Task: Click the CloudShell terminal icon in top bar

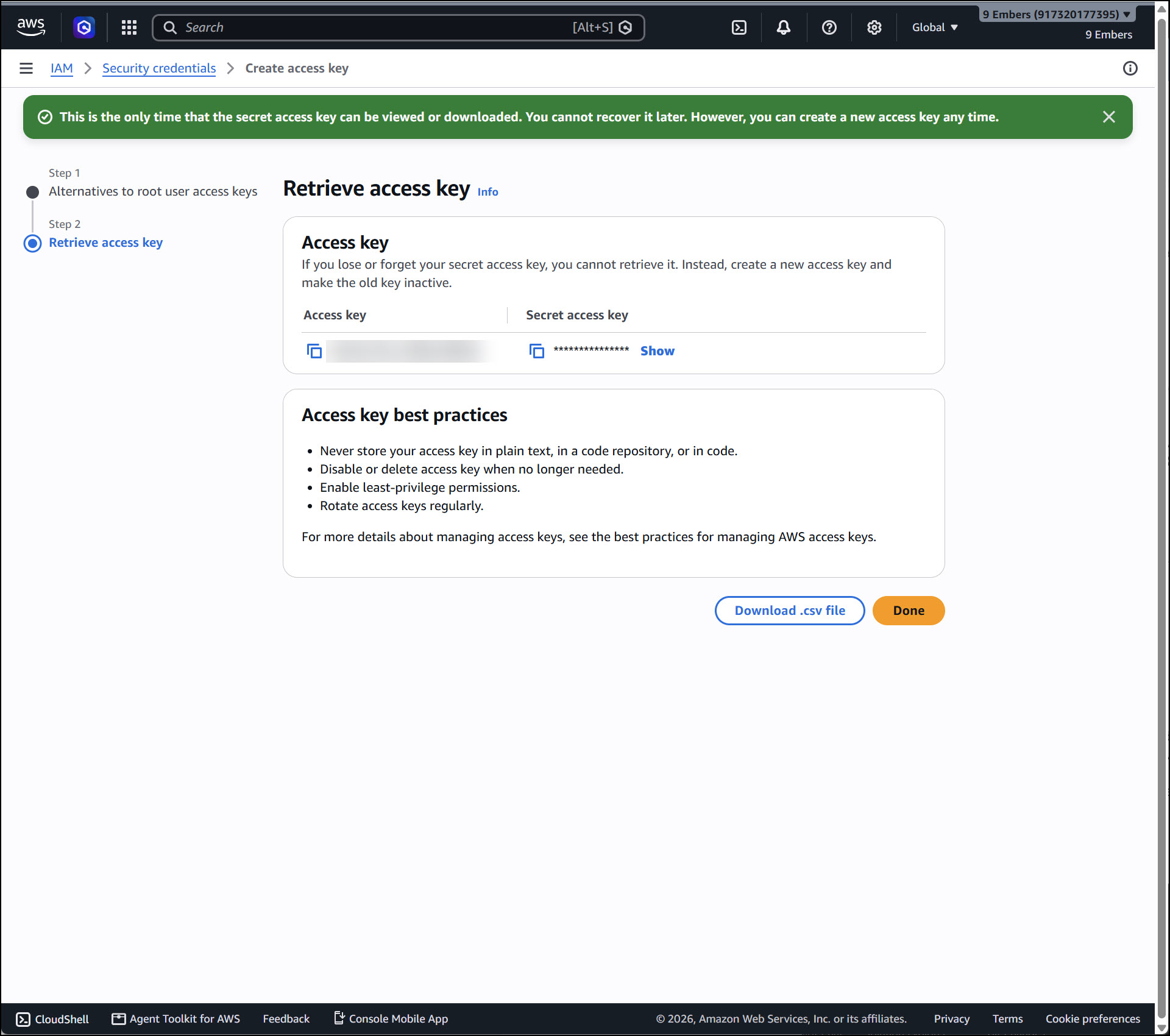Action: point(739,27)
